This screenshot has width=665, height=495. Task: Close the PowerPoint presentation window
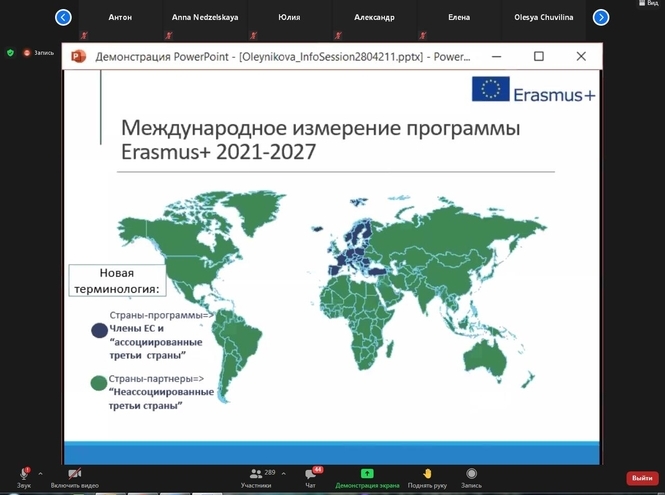tap(581, 56)
